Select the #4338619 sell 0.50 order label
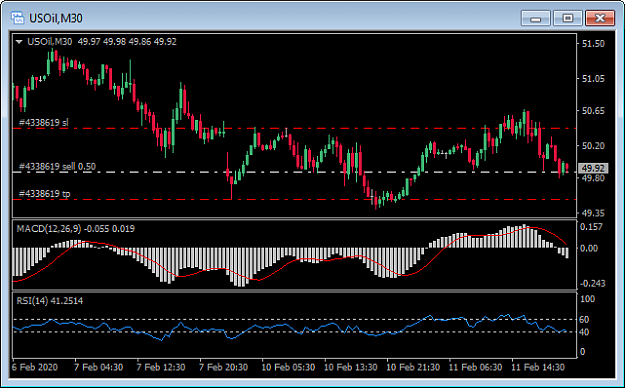 point(57,166)
